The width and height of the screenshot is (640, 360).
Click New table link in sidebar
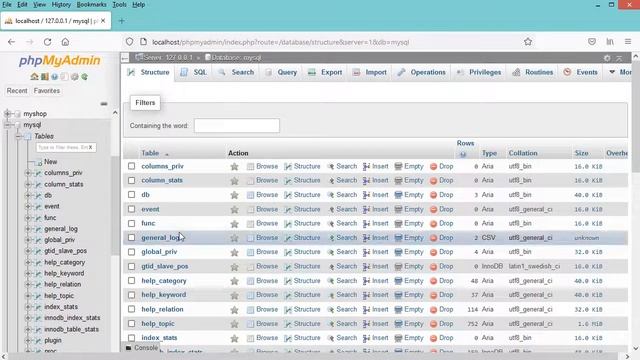(51, 162)
